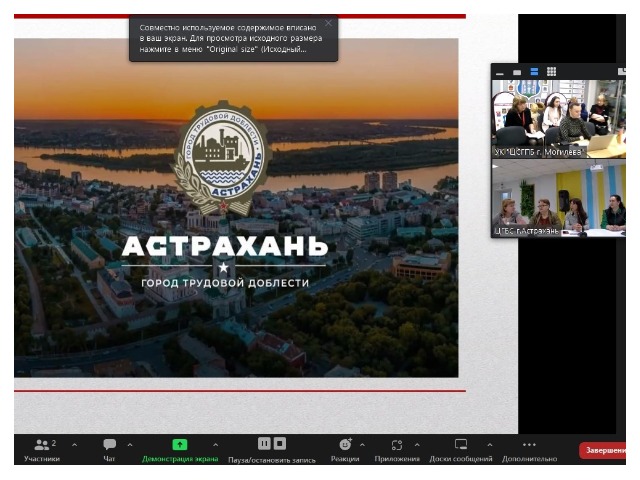Screen dimensions: 640x480
Task: Open the Reactions menu
Action: 345,451
